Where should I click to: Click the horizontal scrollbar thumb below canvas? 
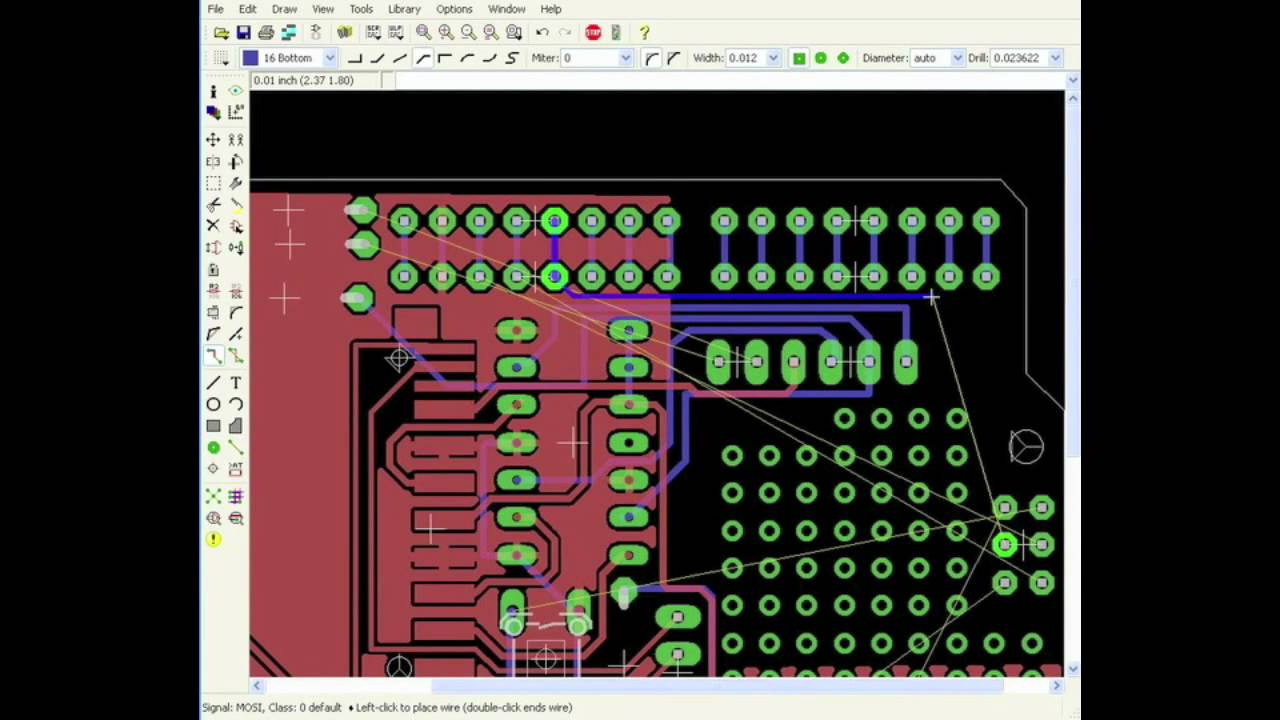click(717, 686)
